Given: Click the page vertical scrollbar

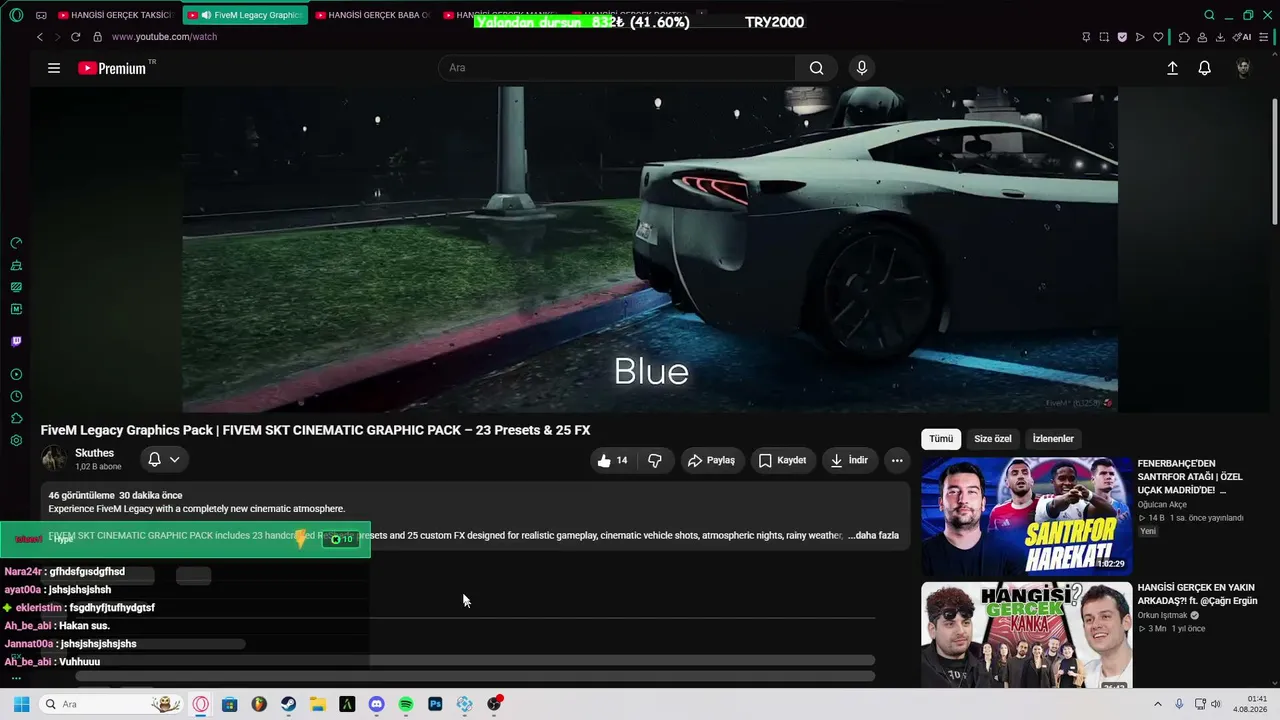Looking at the screenshot, I should coord(1274,160).
